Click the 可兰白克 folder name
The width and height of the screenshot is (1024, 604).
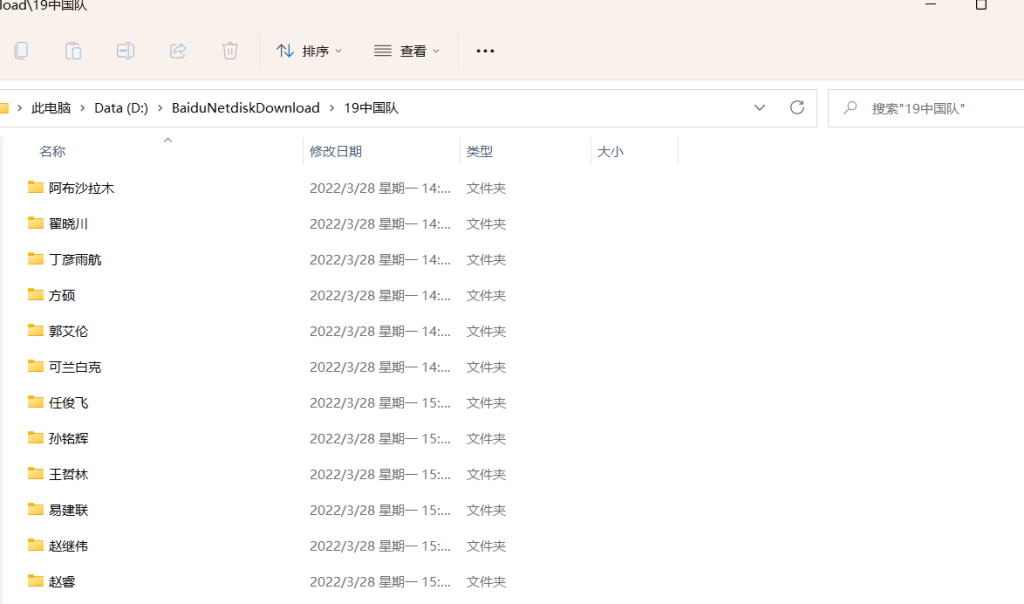coord(75,367)
